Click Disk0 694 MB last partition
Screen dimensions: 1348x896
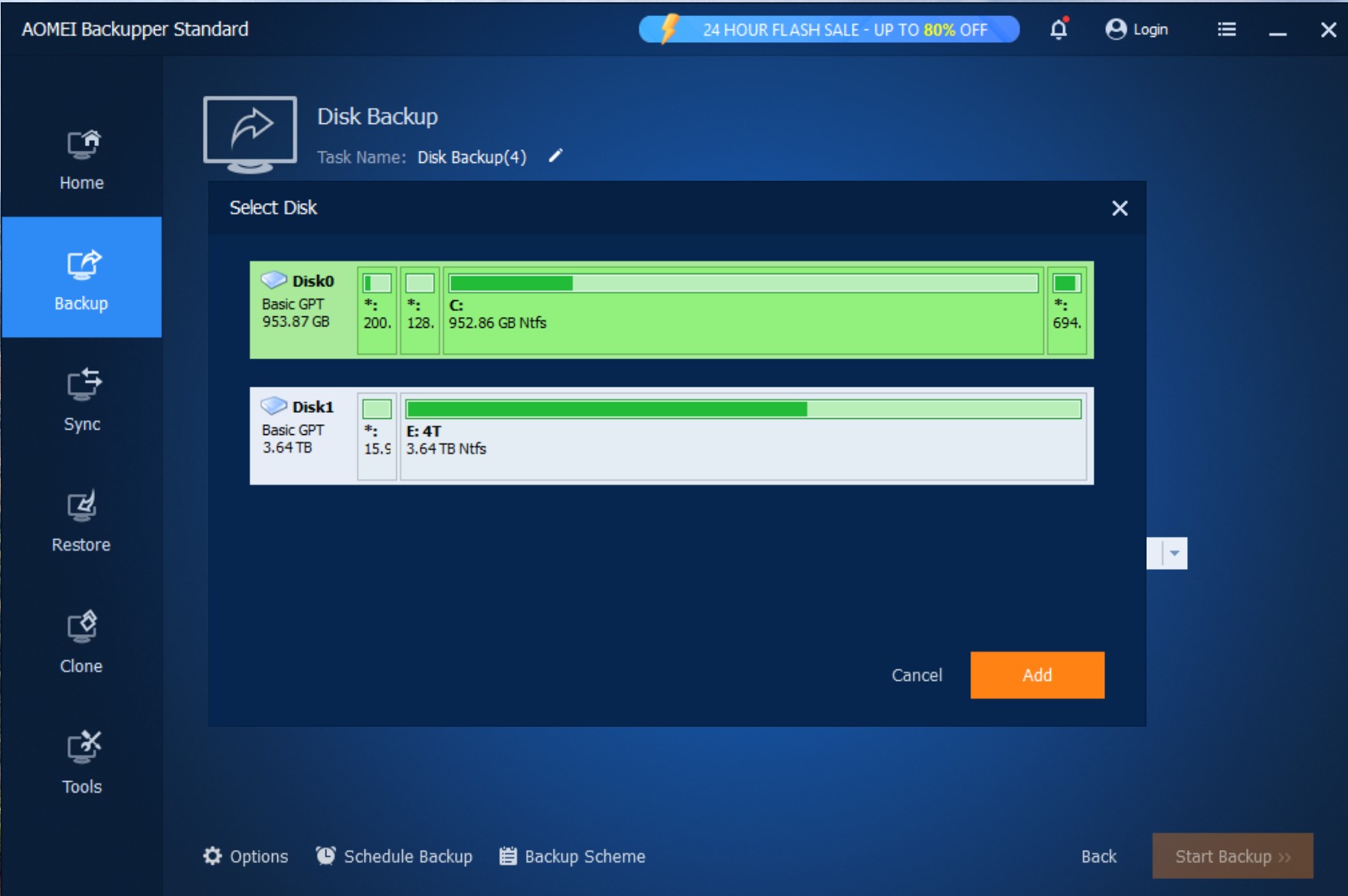tap(1067, 310)
